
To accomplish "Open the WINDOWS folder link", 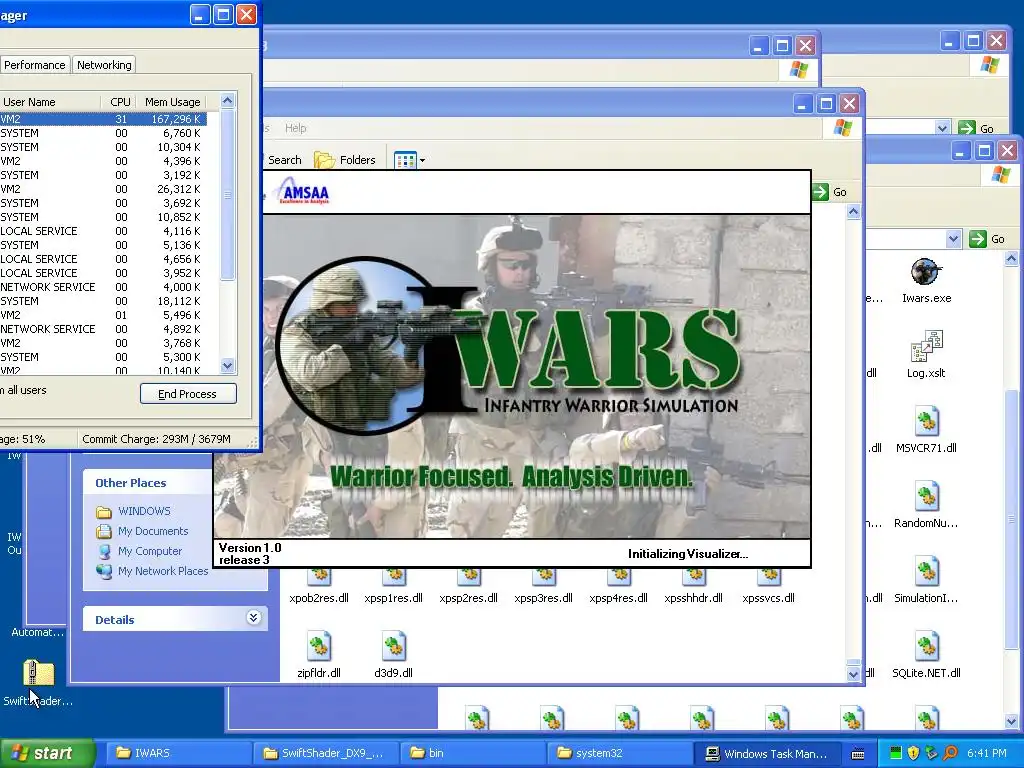I will [x=144, y=511].
